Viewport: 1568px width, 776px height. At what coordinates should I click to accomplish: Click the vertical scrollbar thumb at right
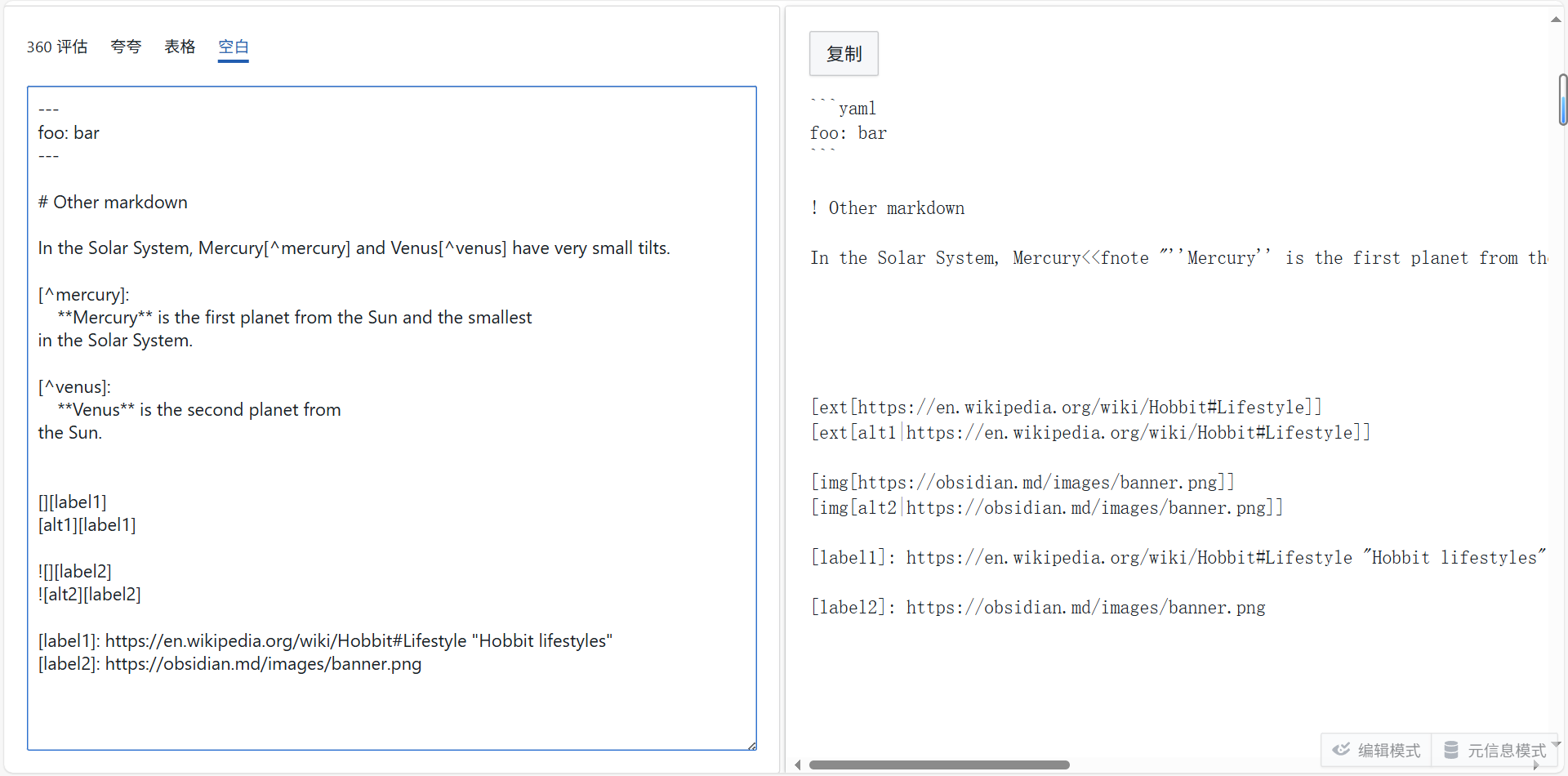pos(1562,100)
